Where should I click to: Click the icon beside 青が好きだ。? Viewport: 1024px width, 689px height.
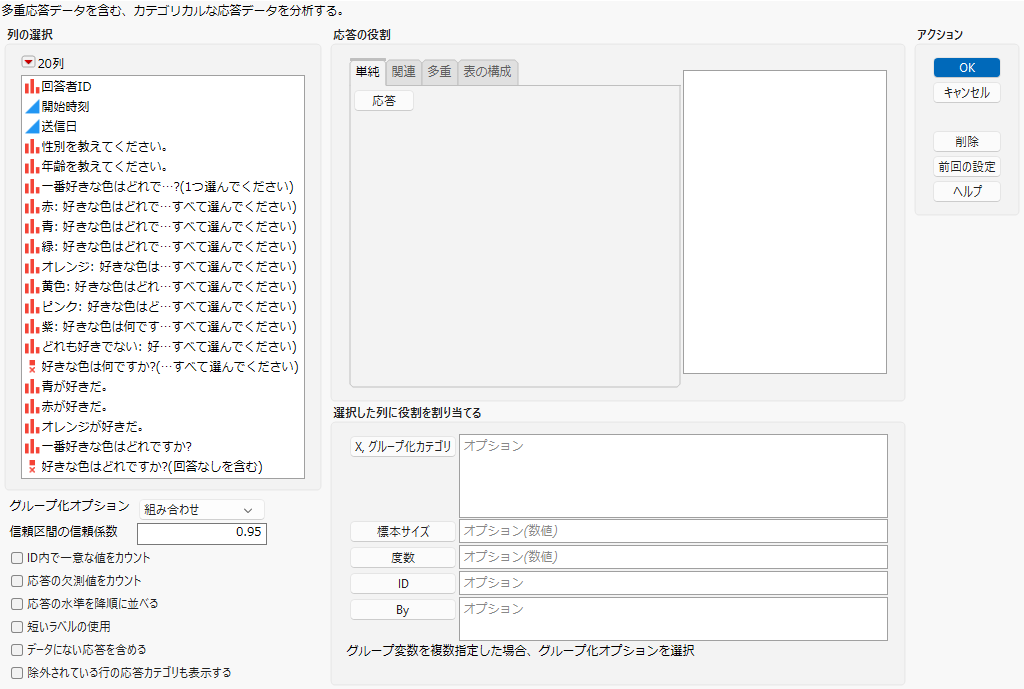[31, 387]
